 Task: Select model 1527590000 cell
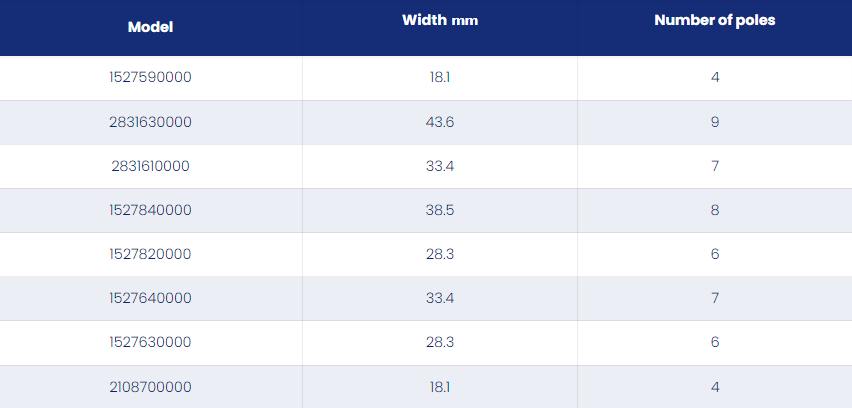pos(151,78)
